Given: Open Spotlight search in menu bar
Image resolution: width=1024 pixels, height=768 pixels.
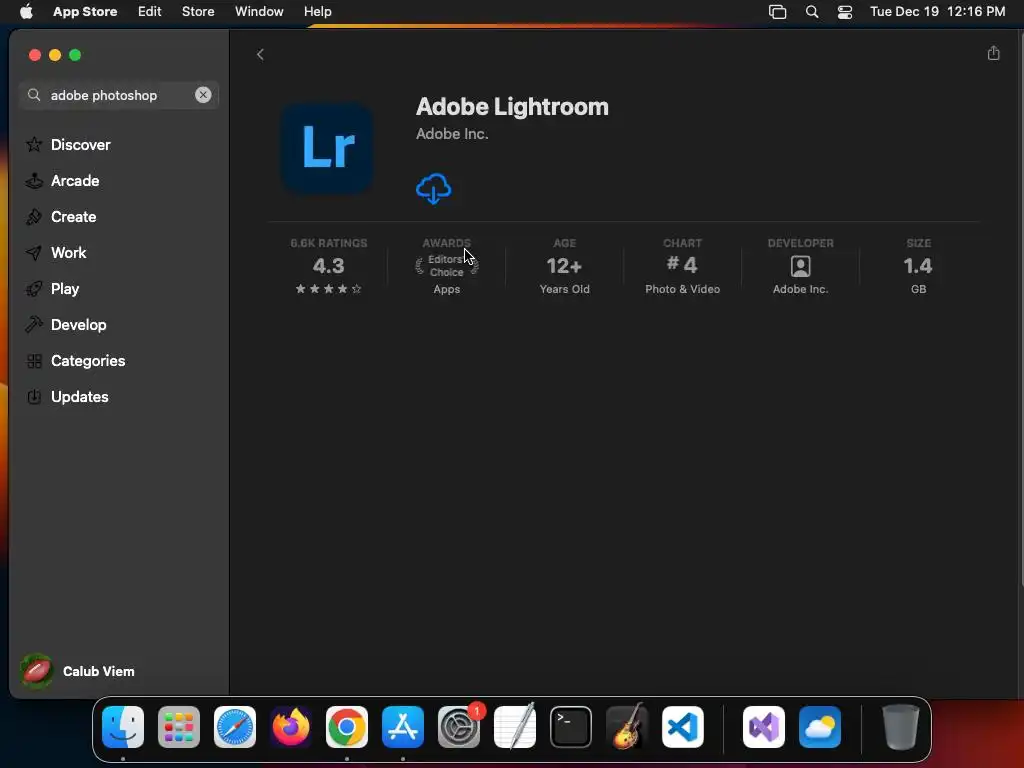Looking at the screenshot, I should tap(812, 12).
